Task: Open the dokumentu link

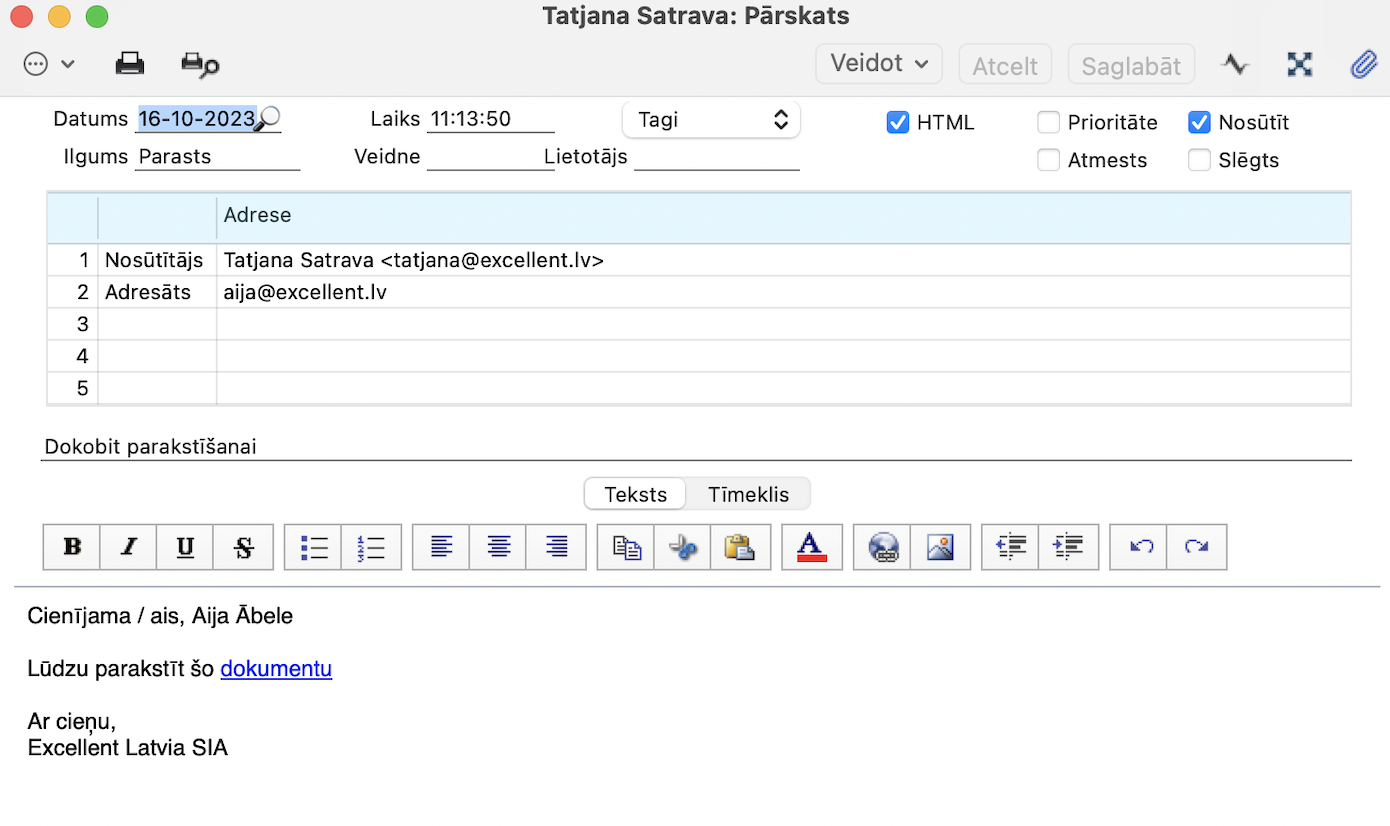Action: 276,669
